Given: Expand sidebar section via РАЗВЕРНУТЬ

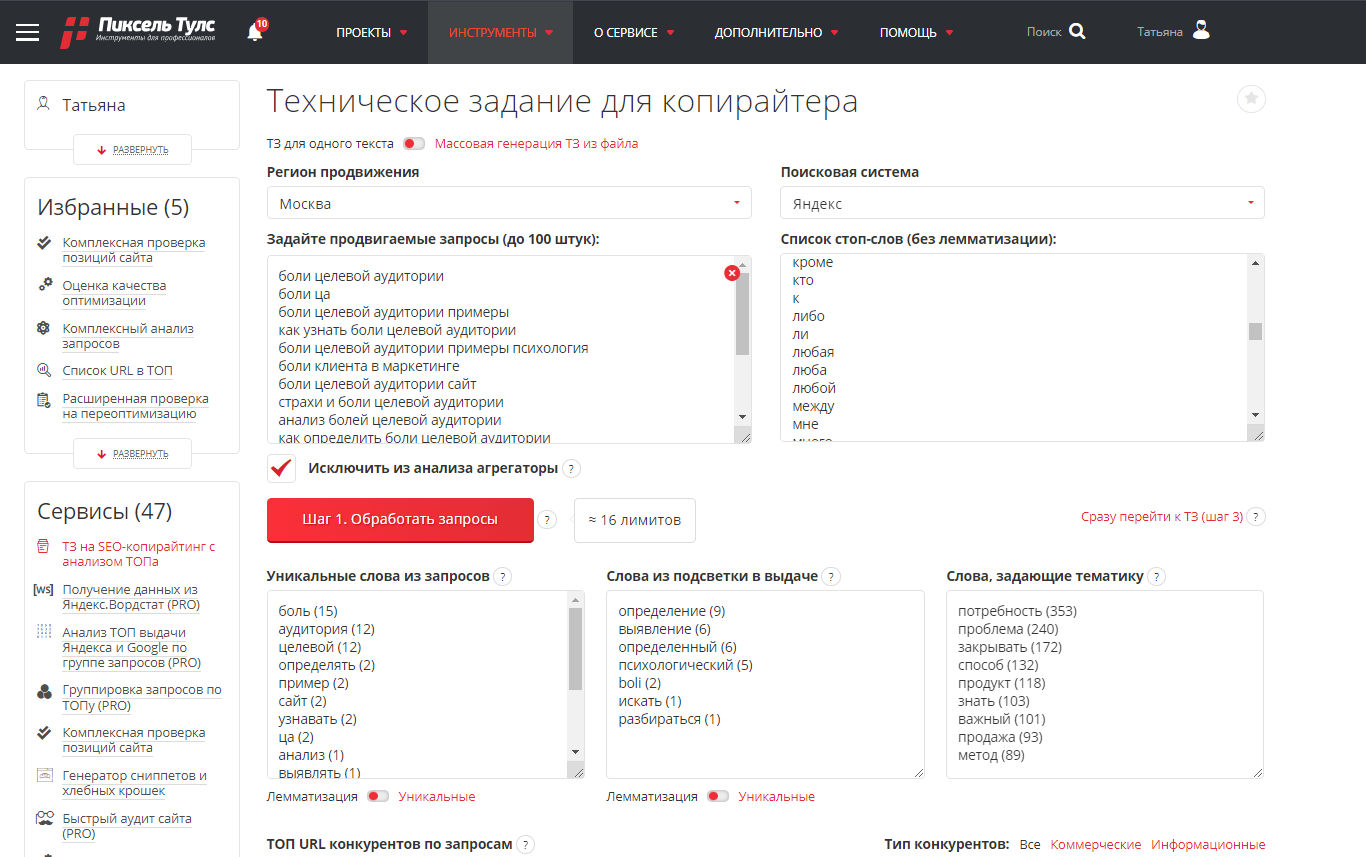Looking at the screenshot, I should (x=131, y=149).
